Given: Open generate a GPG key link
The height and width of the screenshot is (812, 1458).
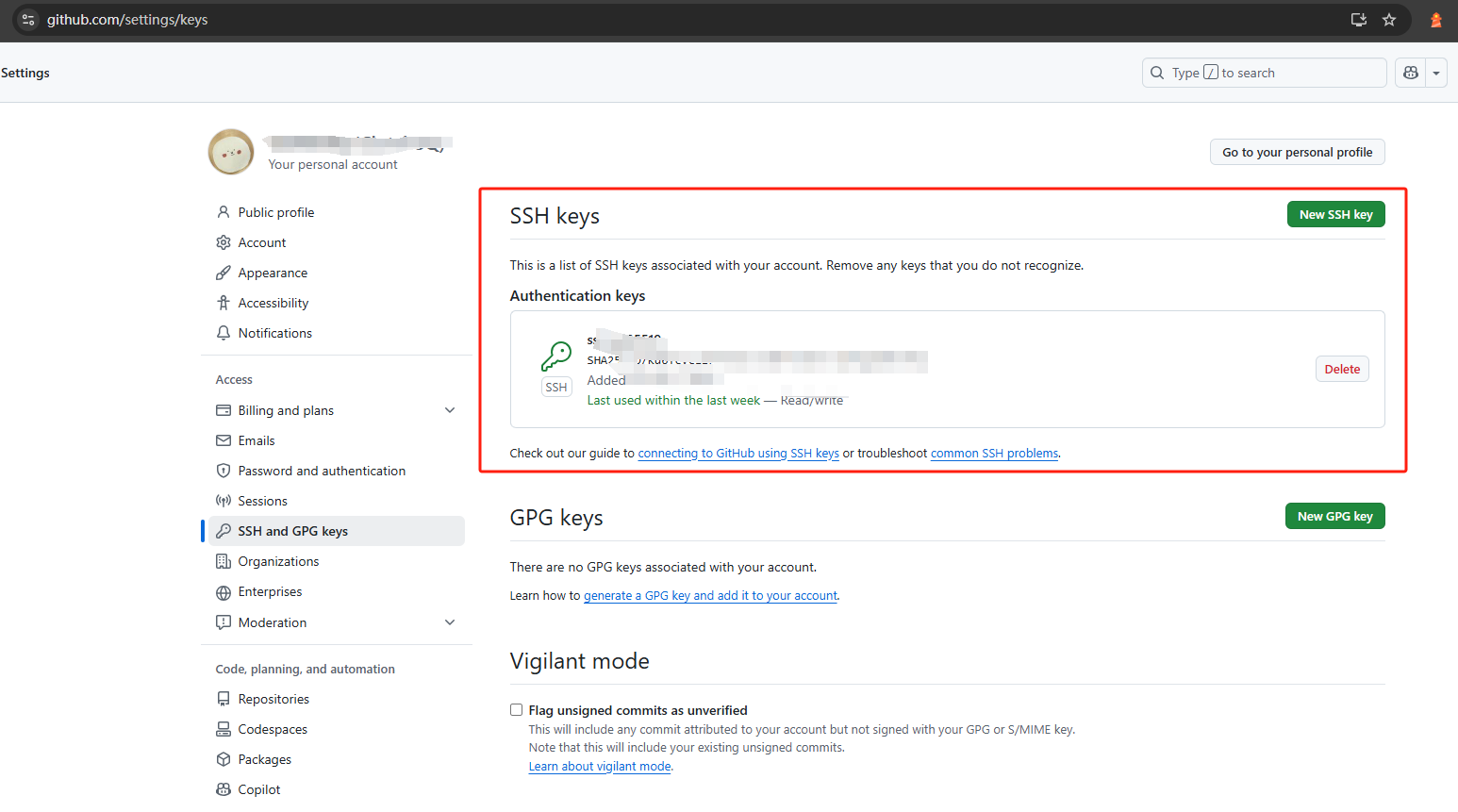Looking at the screenshot, I should [x=710, y=595].
